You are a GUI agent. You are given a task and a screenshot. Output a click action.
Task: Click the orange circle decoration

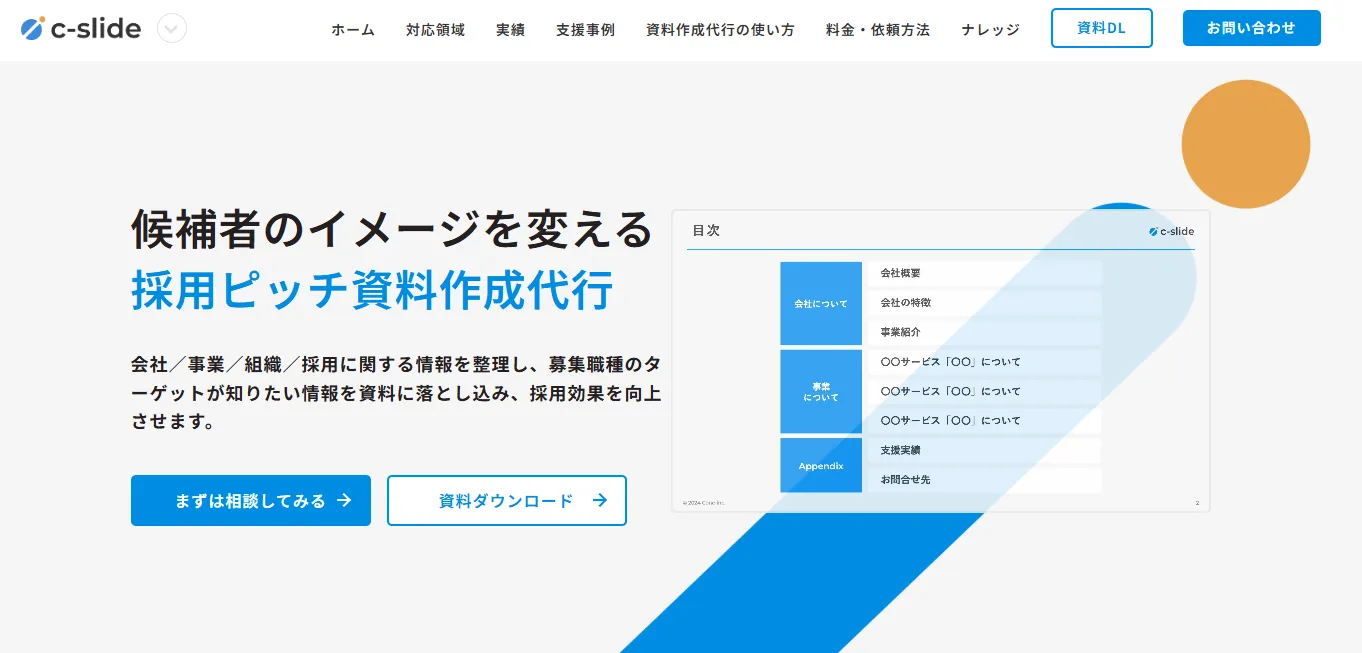tap(1245, 144)
